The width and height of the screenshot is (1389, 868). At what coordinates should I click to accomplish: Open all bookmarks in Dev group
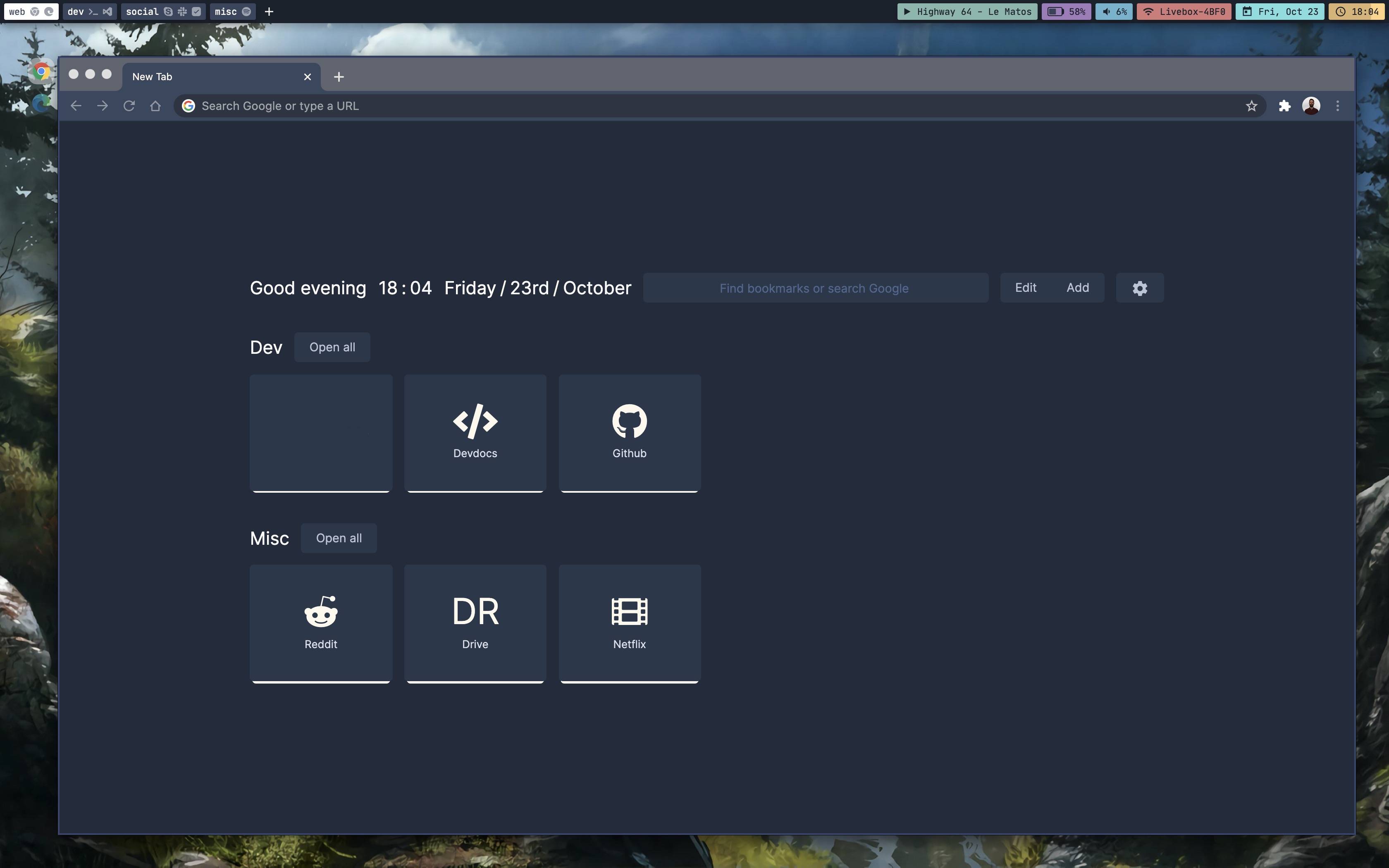(x=332, y=347)
